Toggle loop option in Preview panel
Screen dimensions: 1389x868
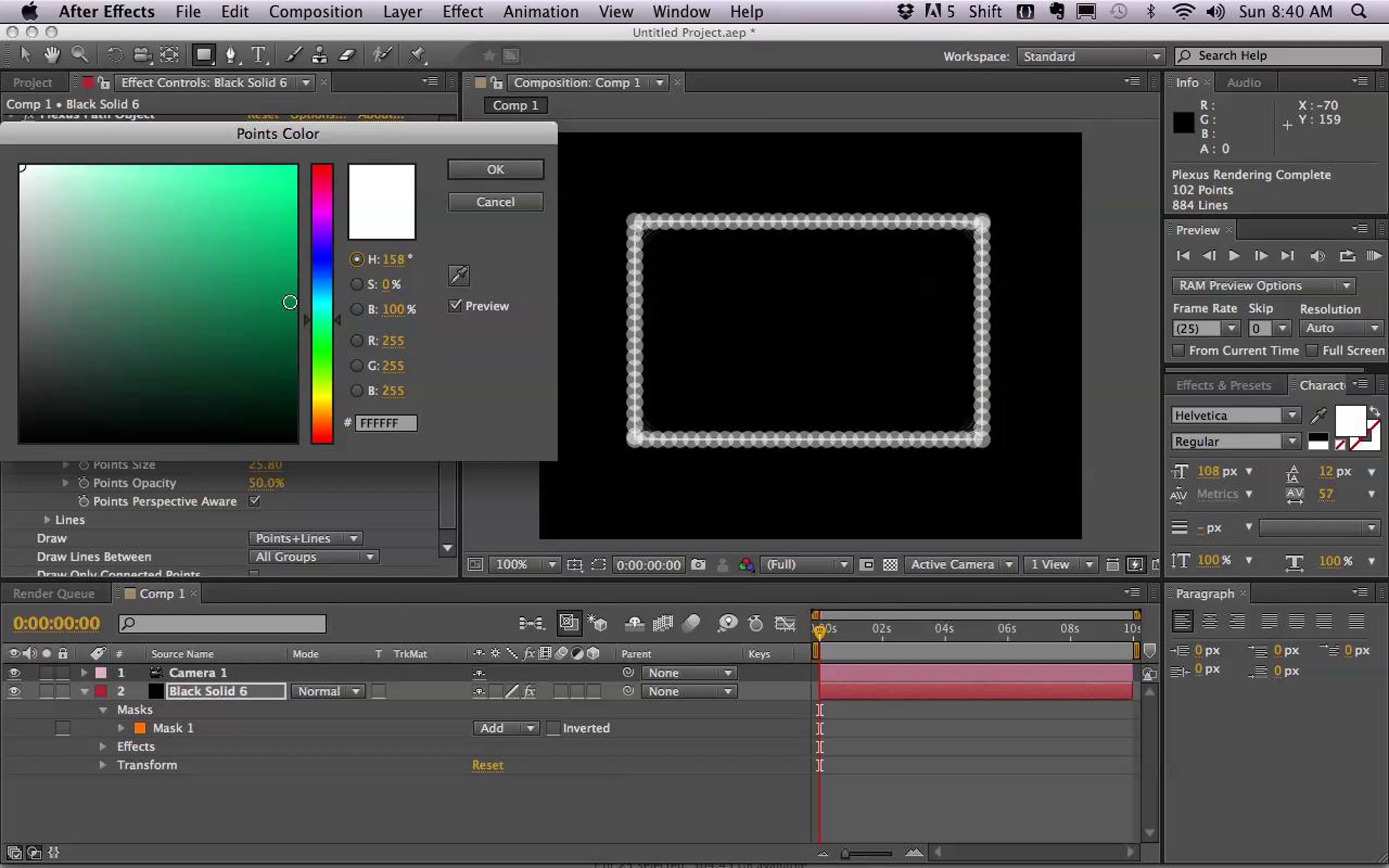[1347, 255]
